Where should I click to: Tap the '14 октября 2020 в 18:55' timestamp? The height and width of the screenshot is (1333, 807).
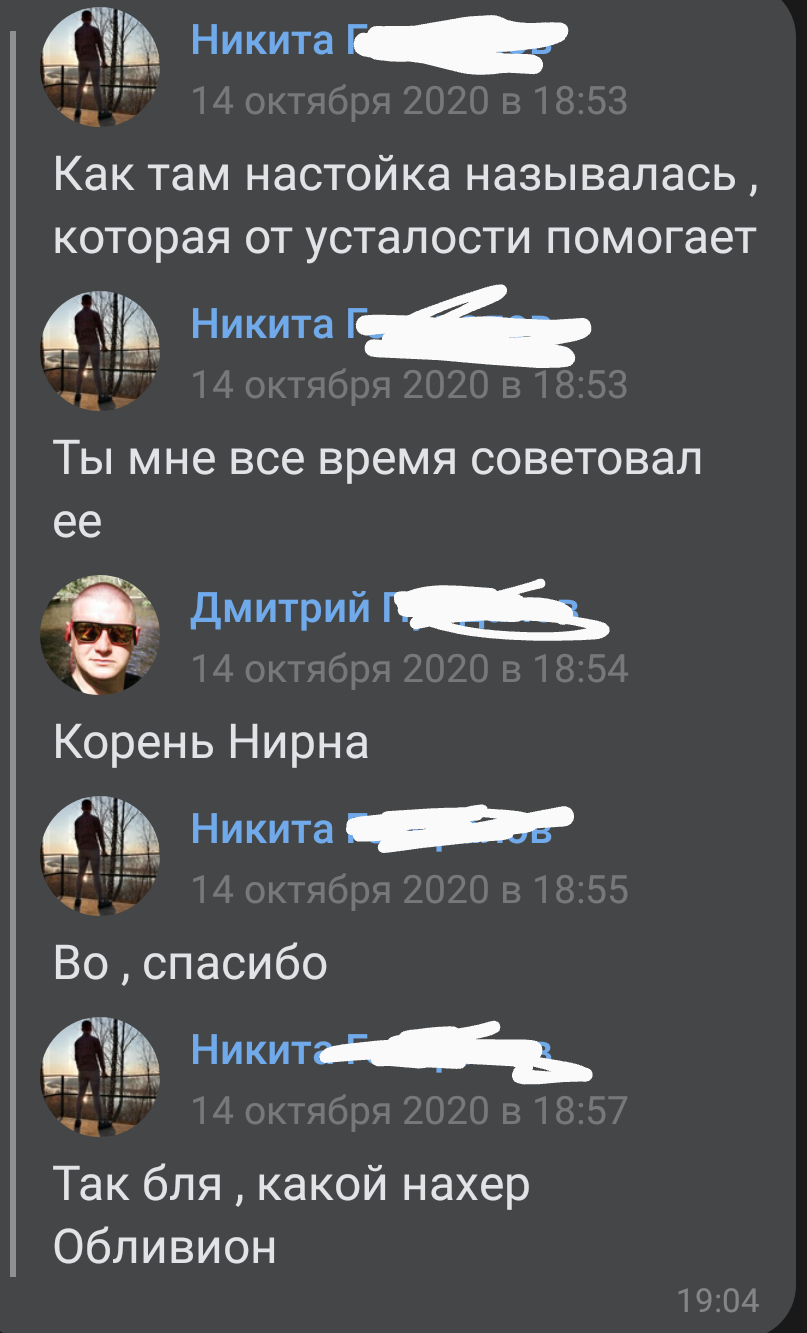tap(410, 889)
